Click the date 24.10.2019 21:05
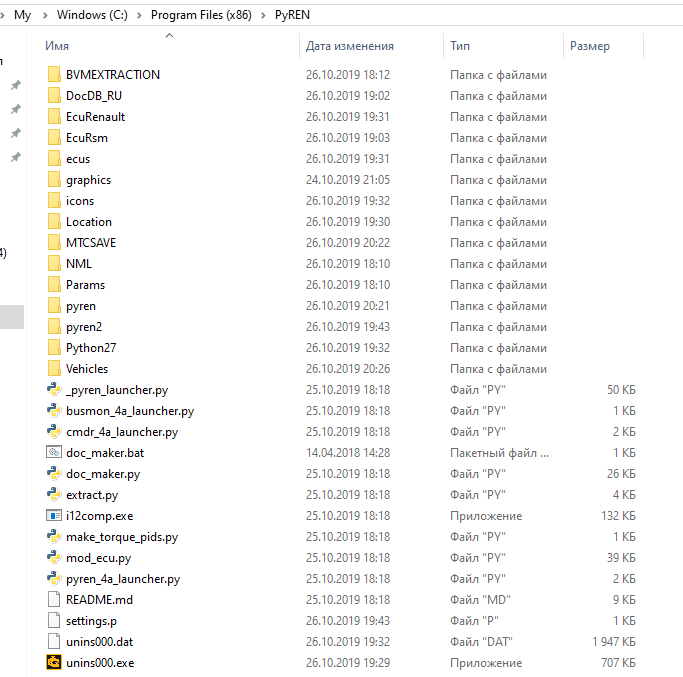 point(348,180)
